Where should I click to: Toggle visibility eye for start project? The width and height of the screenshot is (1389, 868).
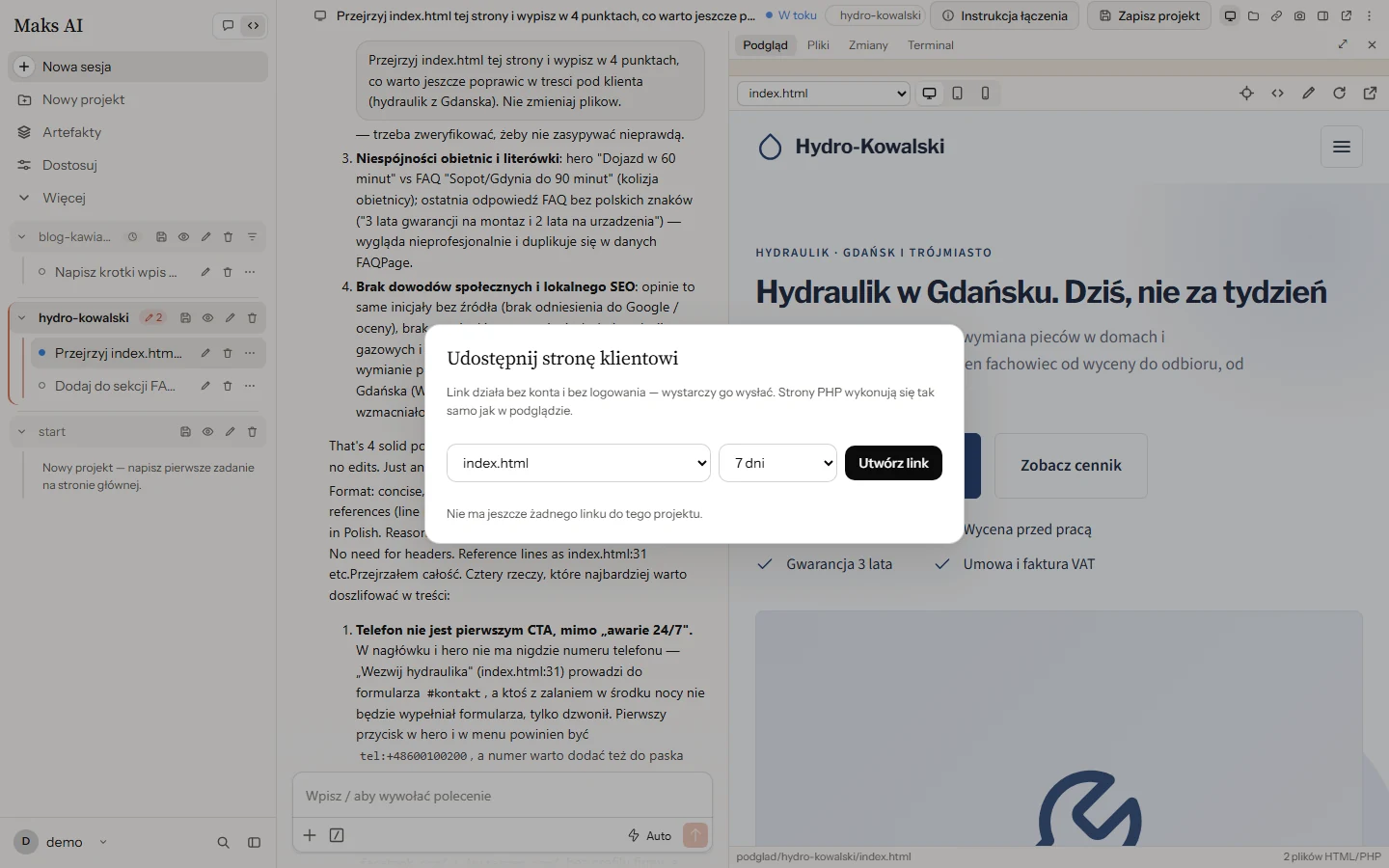pyautogui.click(x=207, y=432)
